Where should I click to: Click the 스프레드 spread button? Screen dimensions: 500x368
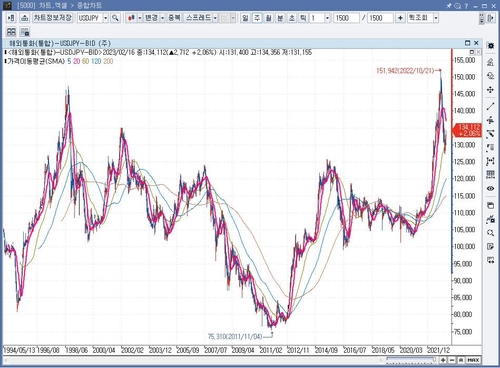coord(198,18)
